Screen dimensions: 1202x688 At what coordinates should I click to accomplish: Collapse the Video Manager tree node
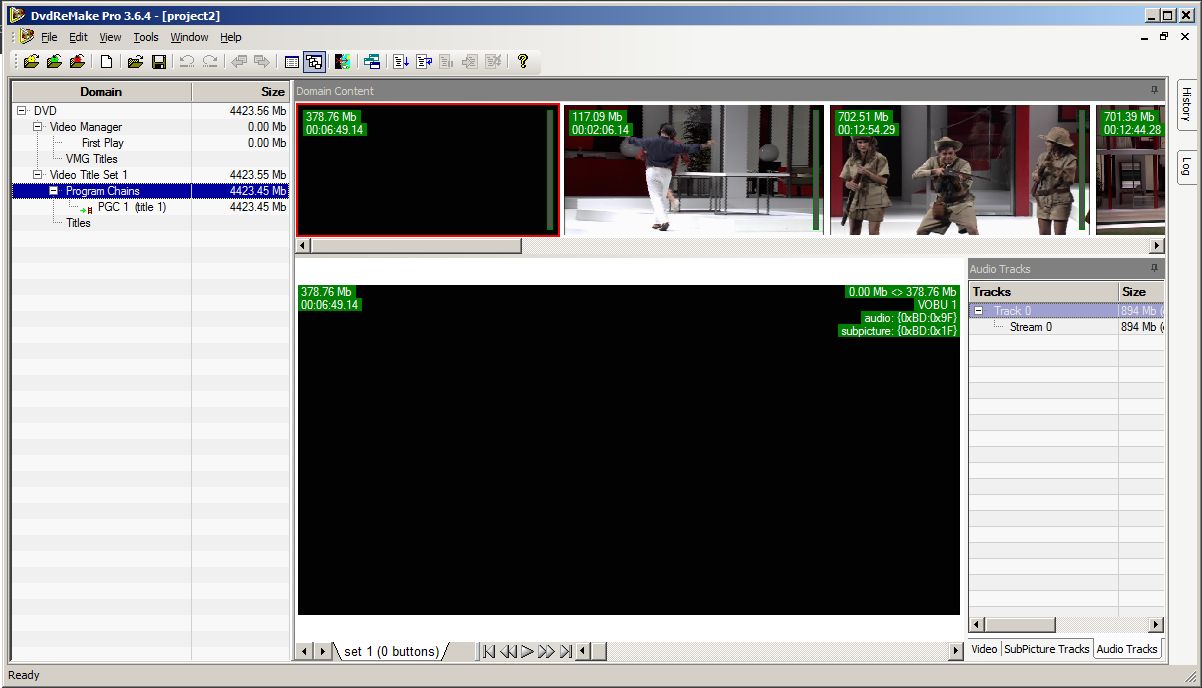[38, 127]
